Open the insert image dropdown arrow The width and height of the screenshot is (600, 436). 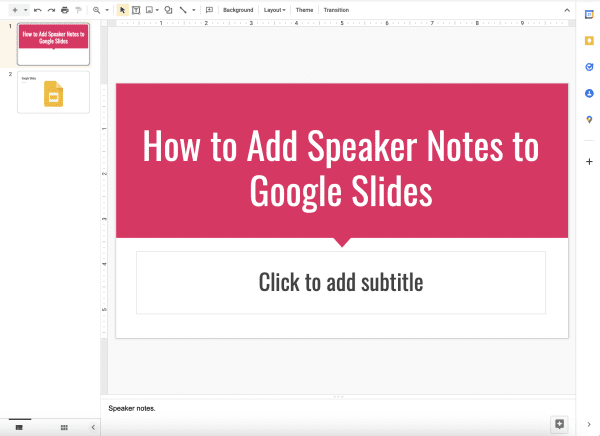pos(157,10)
